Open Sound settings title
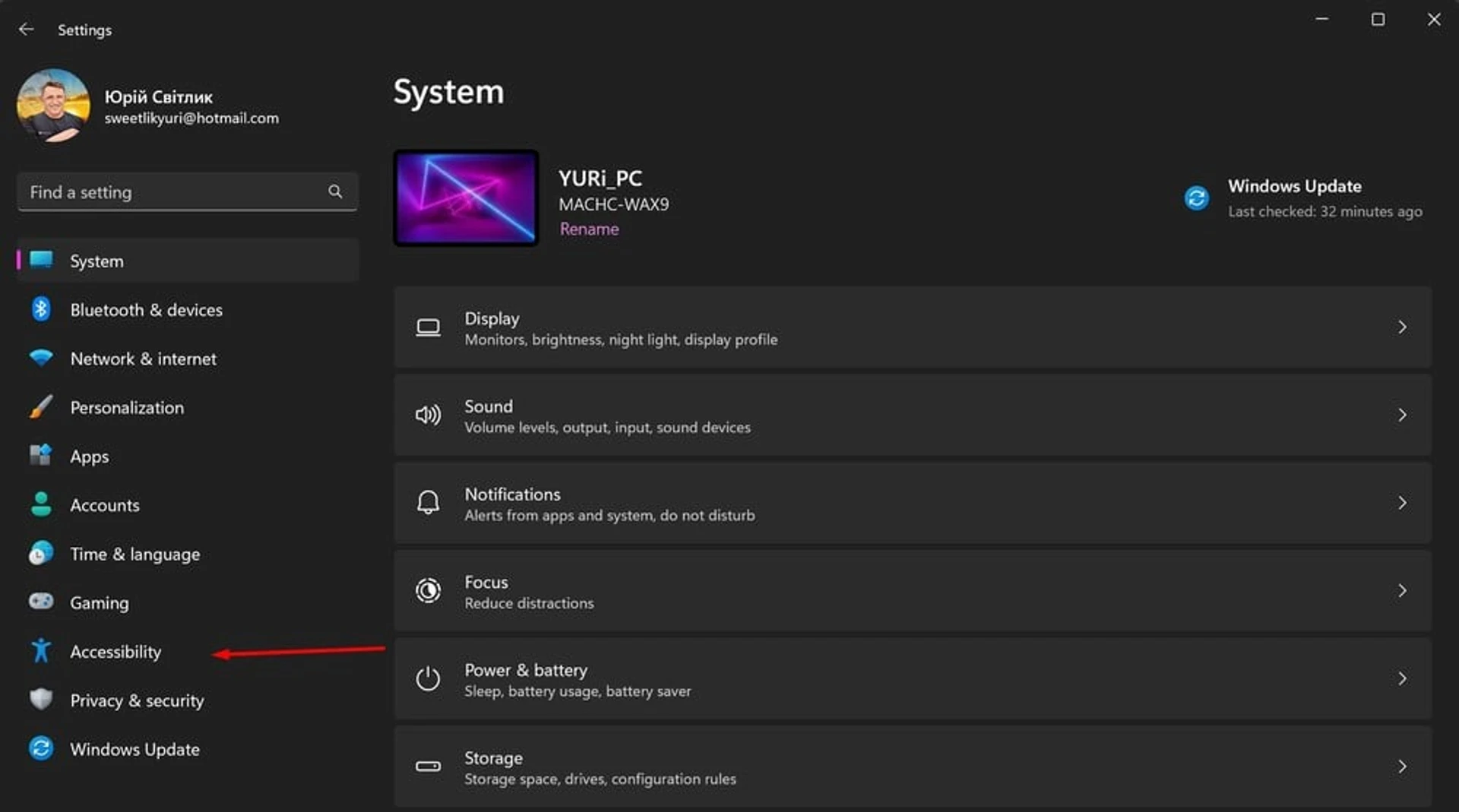The height and width of the screenshot is (812, 1459). [489, 406]
